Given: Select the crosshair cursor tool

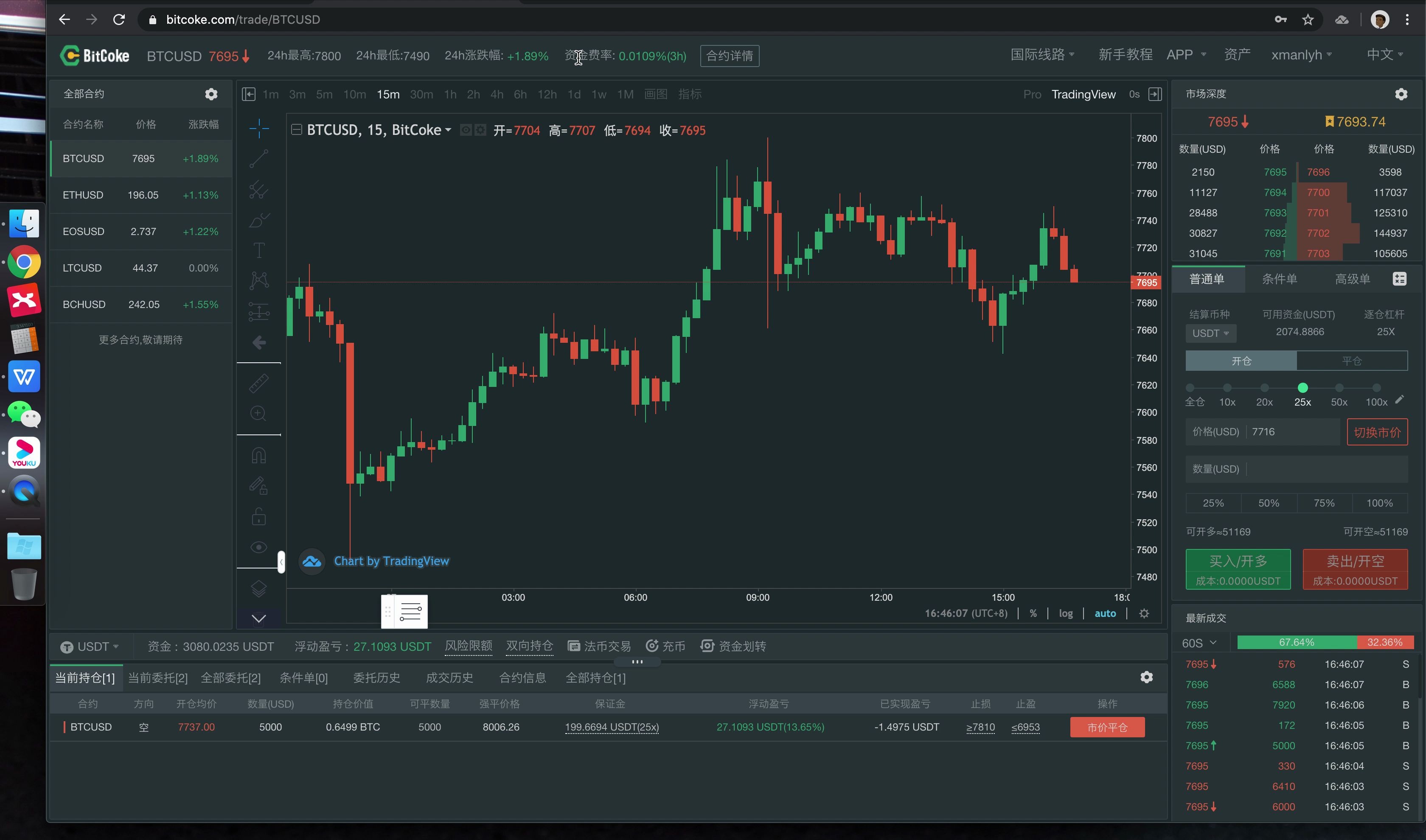Looking at the screenshot, I should 259,129.
